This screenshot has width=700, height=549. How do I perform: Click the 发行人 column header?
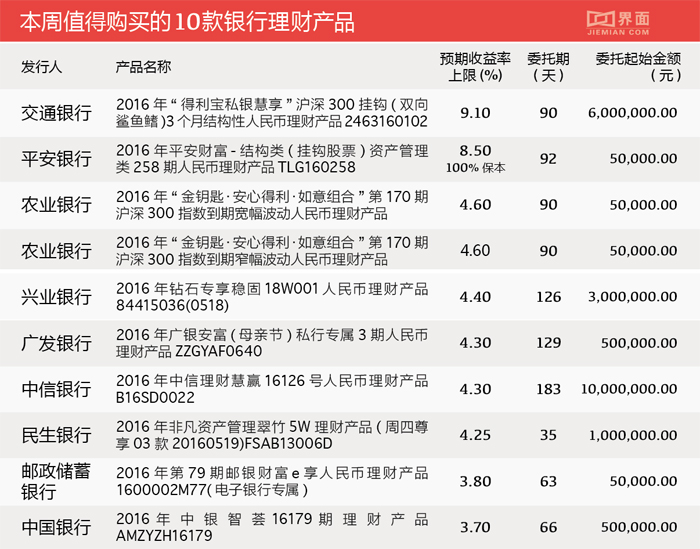[x=41, y=67]
